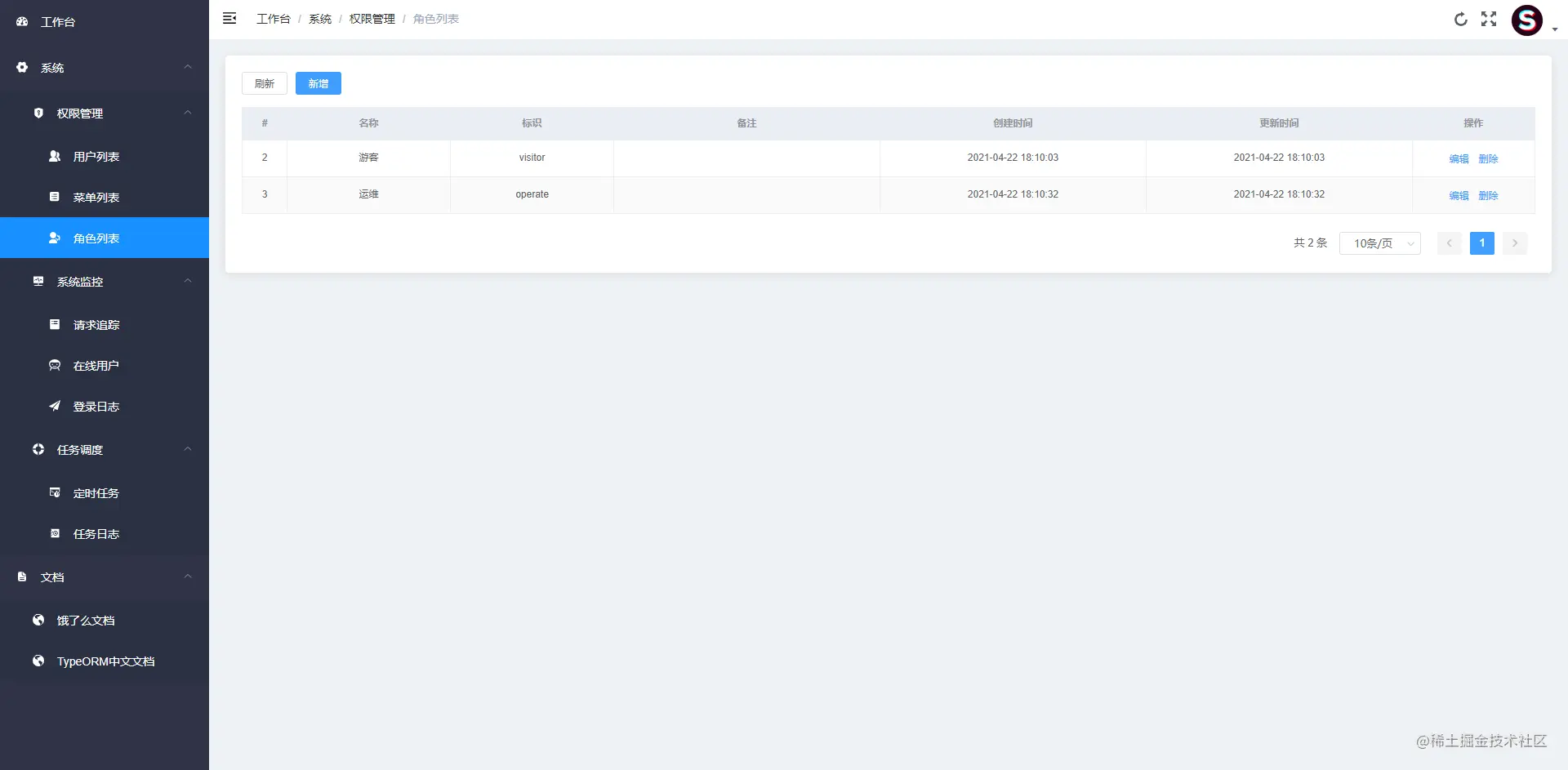The width and height of the screenshot is (1568, 770).
Task: Open 请求追踪 menu item
Action: [x=105, y=324]
